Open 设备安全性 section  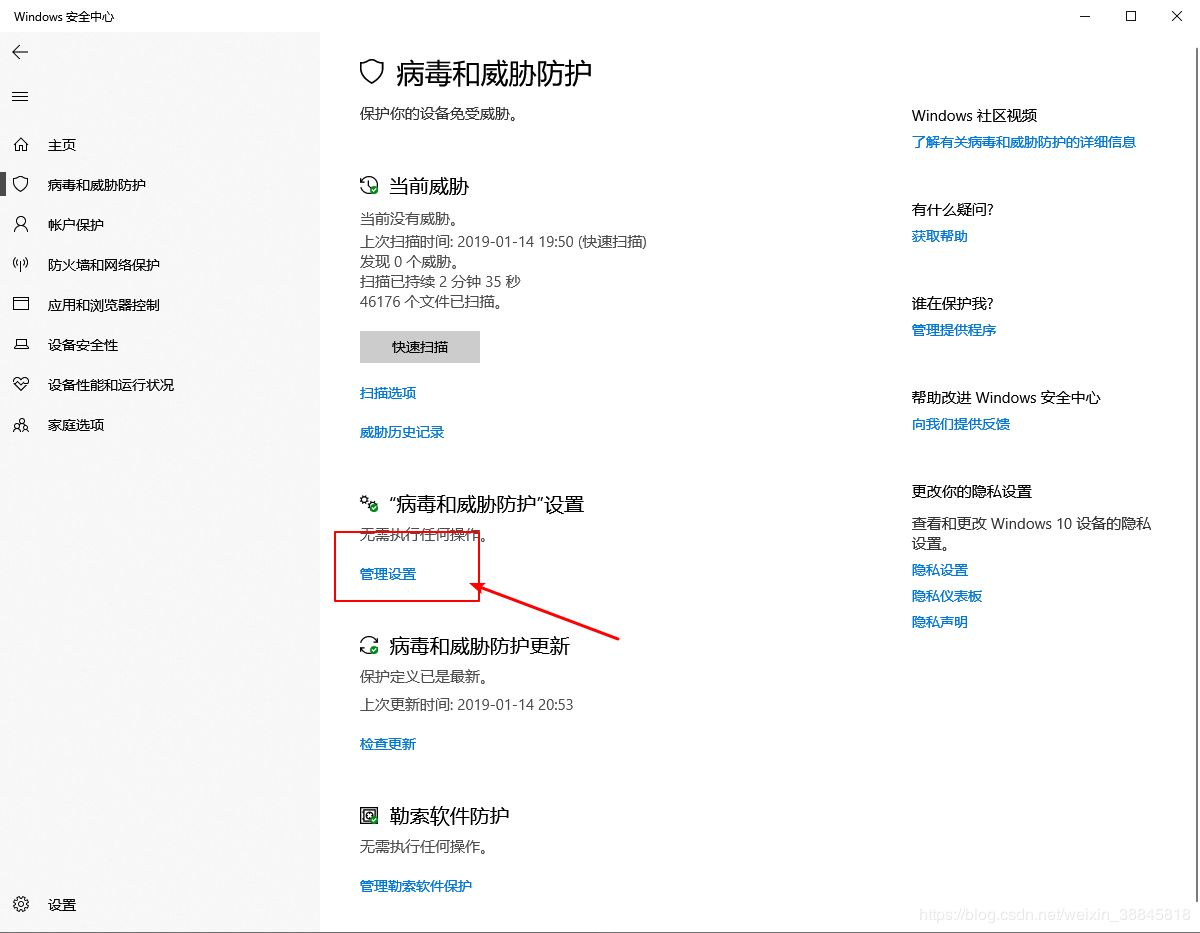[x=83, y=345]
